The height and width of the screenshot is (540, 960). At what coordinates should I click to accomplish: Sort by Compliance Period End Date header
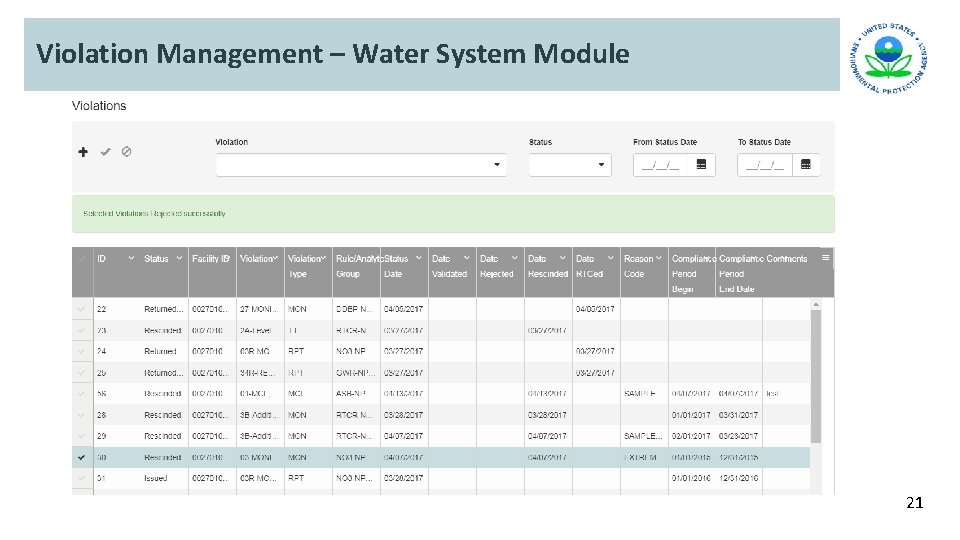point(739,274)
